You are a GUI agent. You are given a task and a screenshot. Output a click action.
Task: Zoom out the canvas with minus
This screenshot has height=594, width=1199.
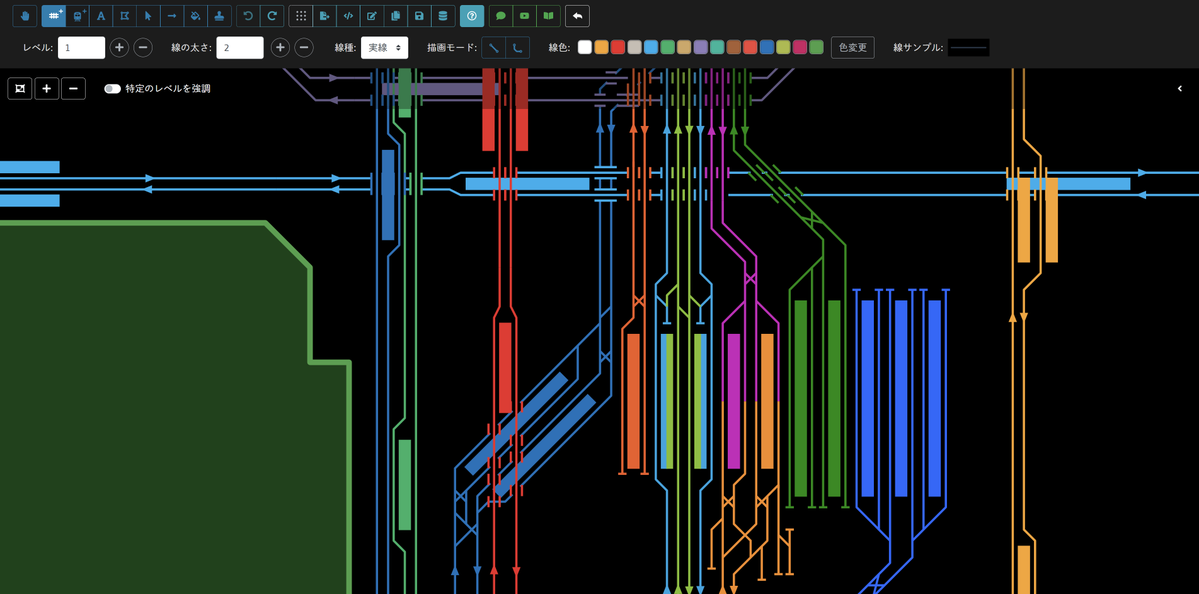[x=73, y=89]
